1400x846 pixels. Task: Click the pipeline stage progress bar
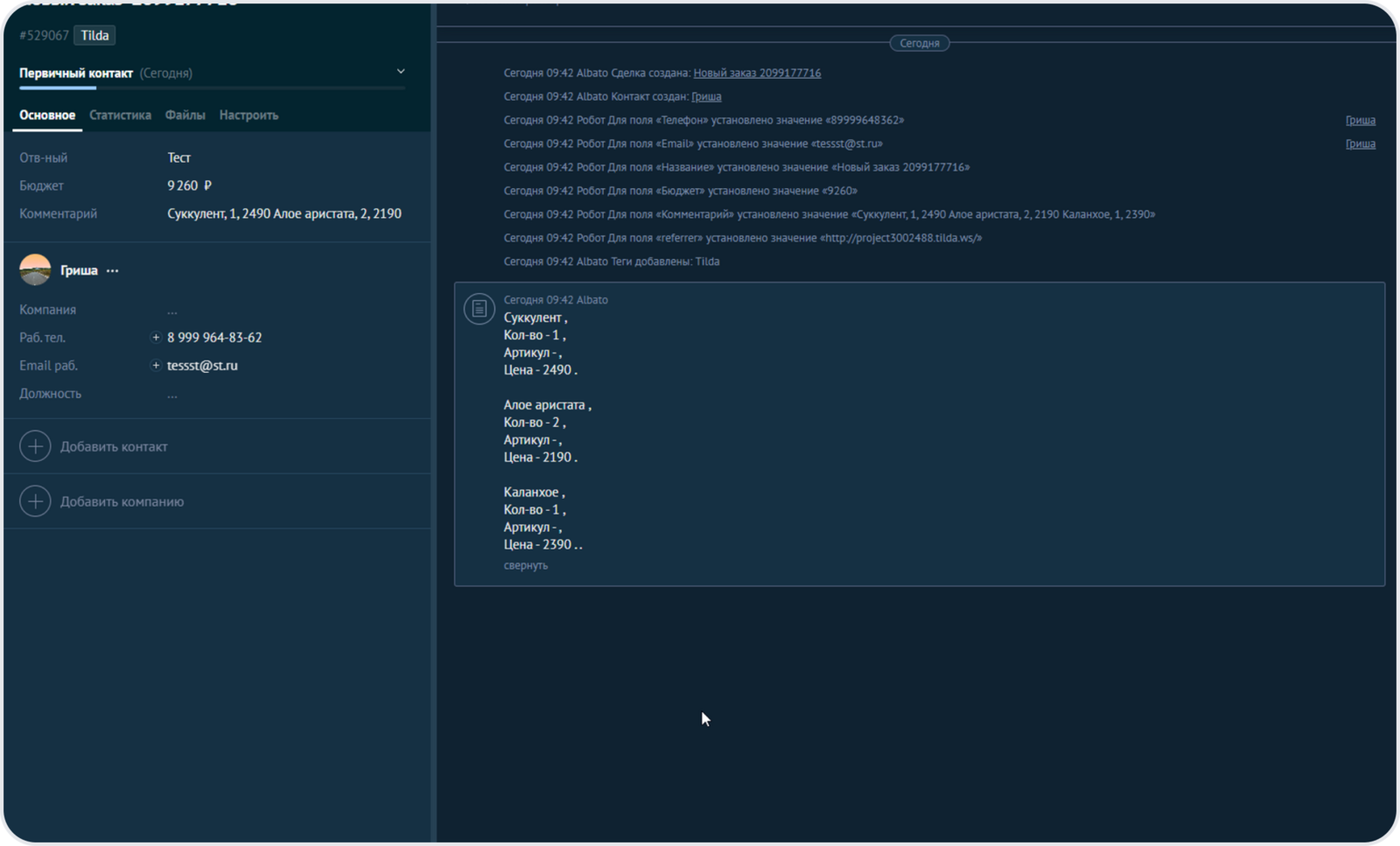212,87
